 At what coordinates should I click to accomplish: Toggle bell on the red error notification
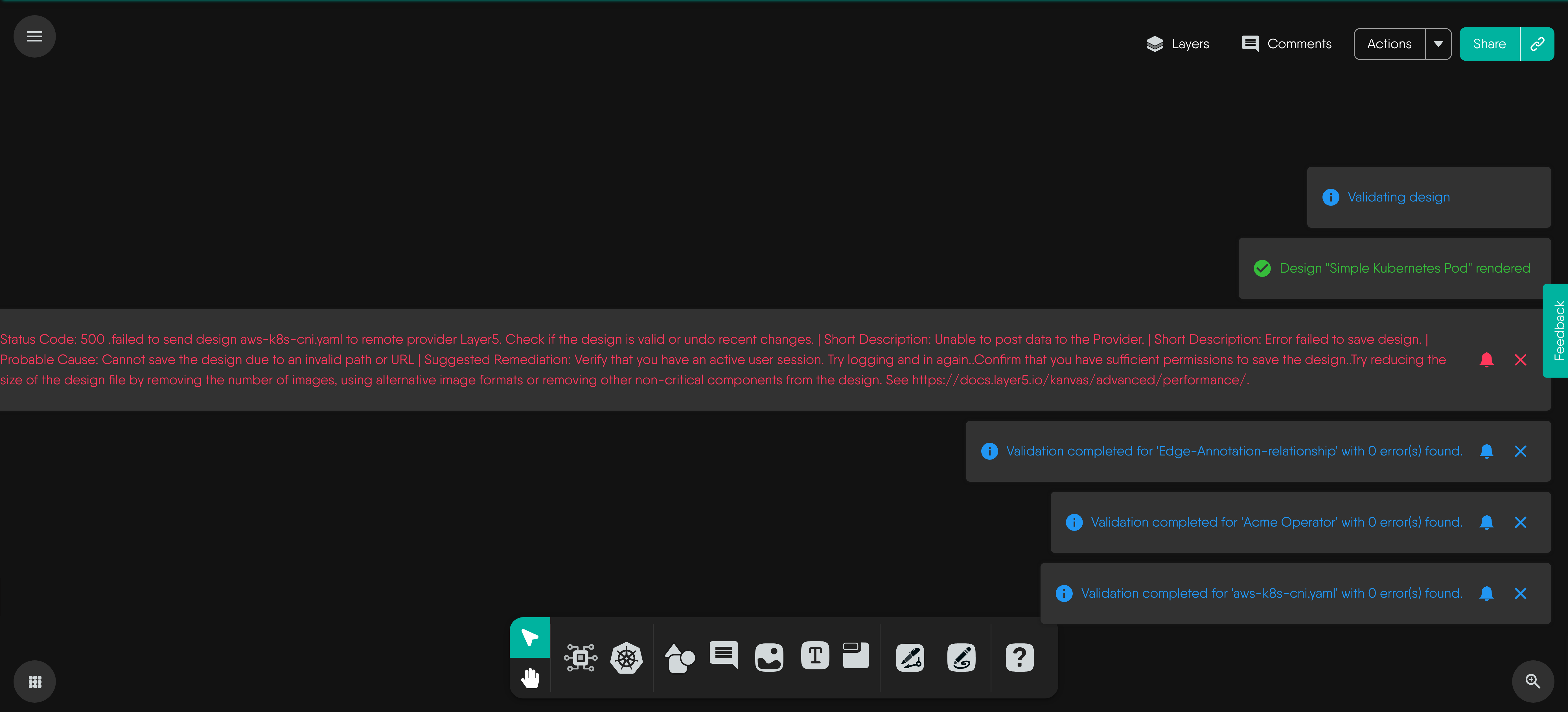tap(1486, 360)
